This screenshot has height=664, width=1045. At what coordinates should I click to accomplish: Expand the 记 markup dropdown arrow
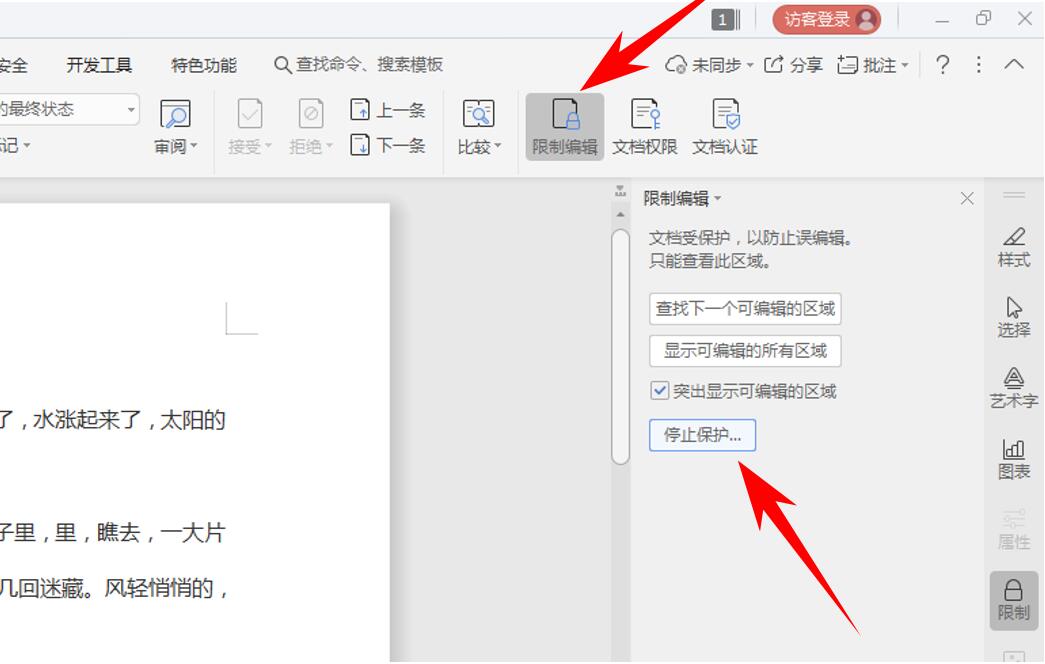click(27, 145)
